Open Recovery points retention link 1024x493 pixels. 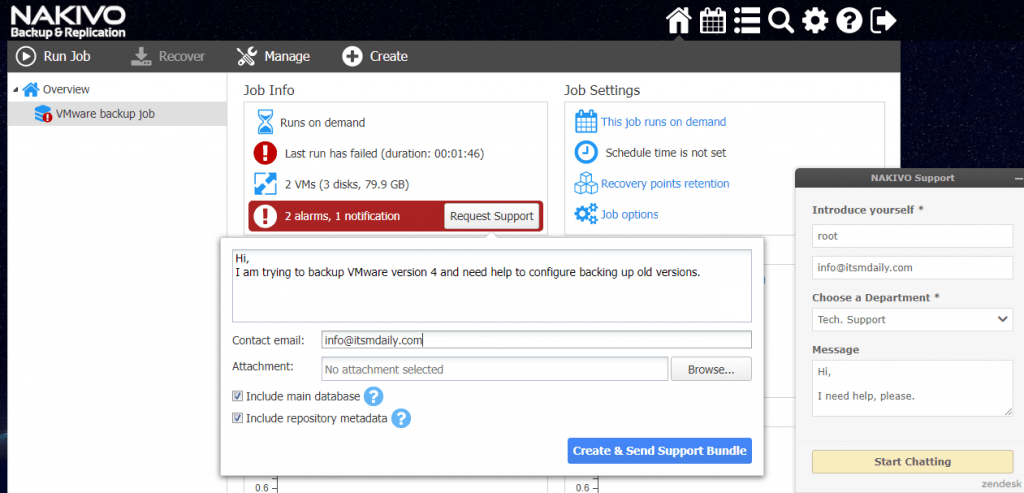665,183
